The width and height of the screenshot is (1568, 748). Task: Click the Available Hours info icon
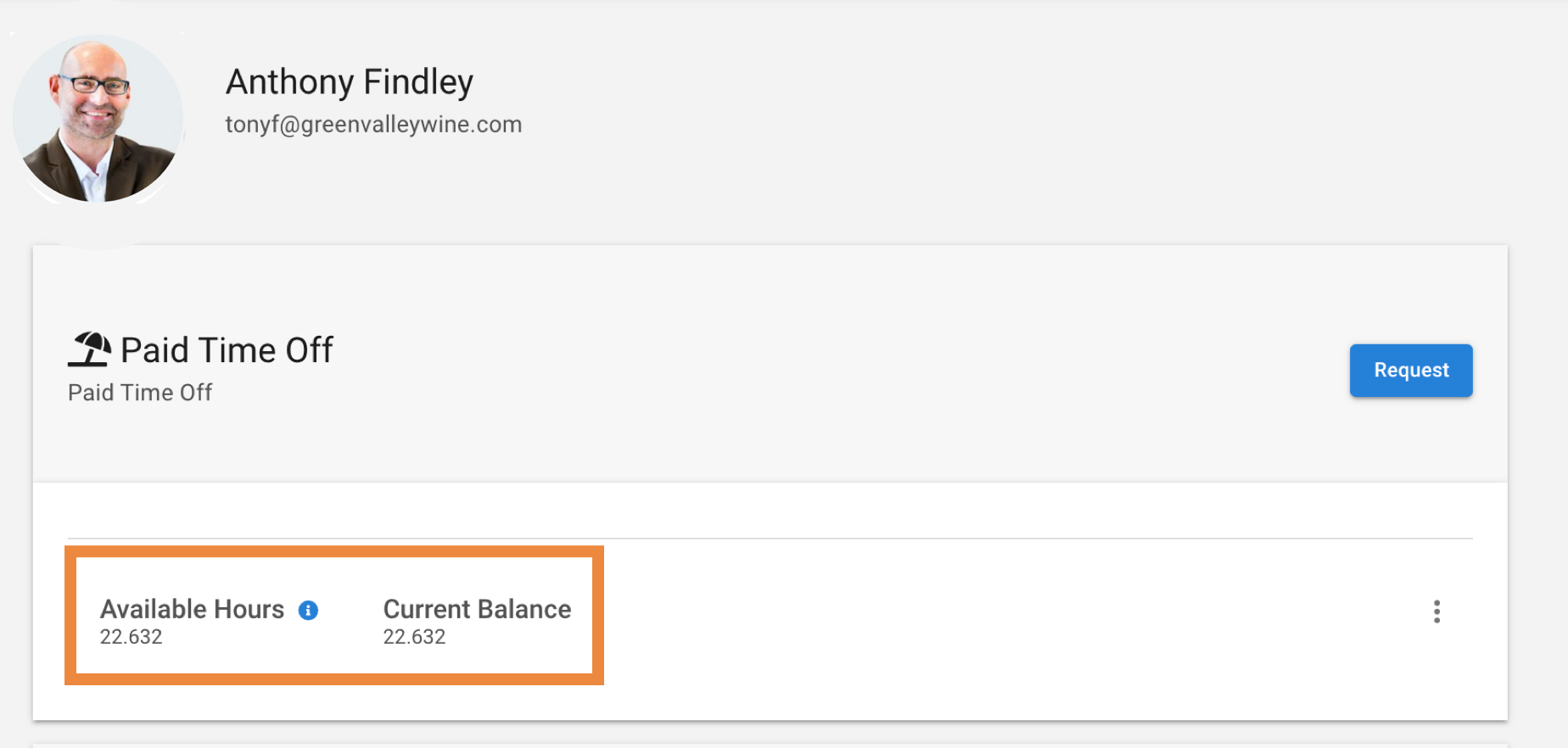[308, 610]
